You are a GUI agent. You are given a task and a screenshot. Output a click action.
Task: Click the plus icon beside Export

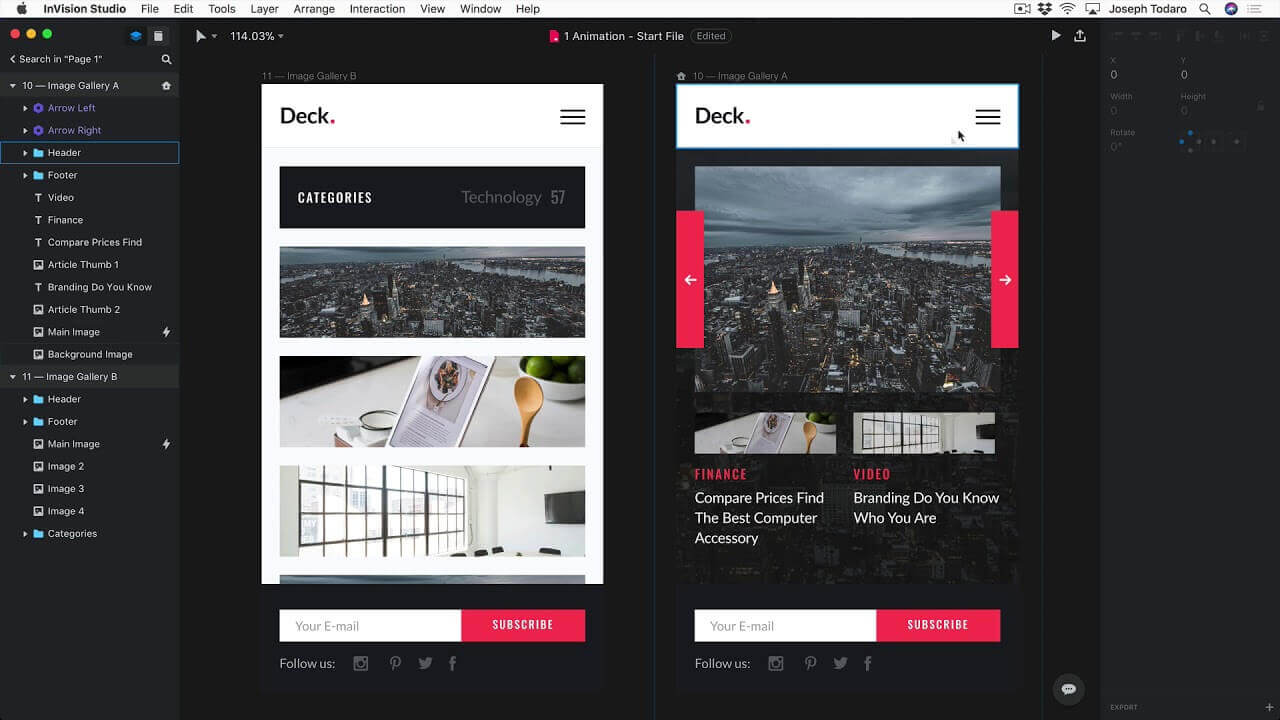(1269, 707)
